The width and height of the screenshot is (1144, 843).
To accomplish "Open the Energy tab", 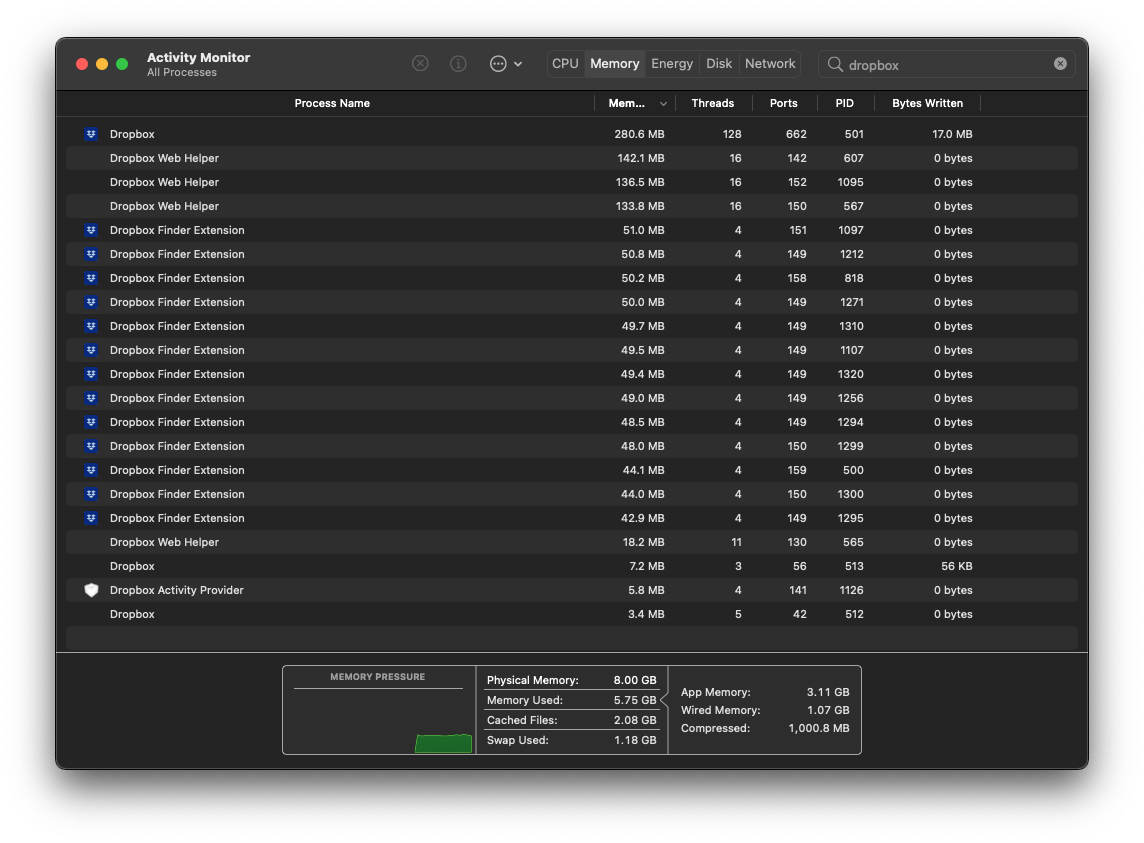I will tap(672, 63).
